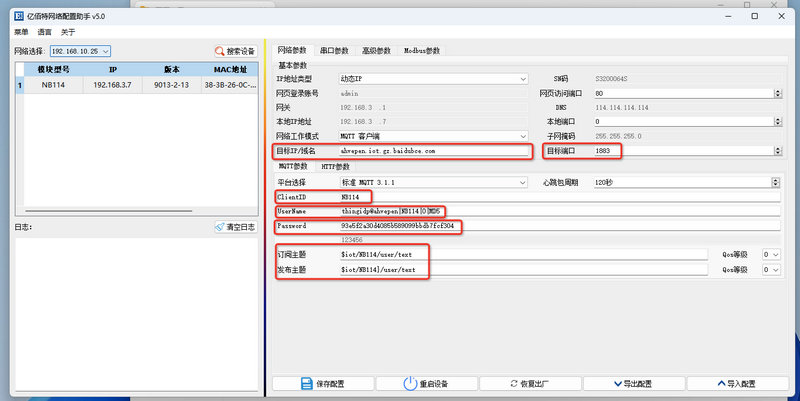Expand the 平台选择 platform dropdown
The width and height of the screenshot is (800, 401).
523,183
